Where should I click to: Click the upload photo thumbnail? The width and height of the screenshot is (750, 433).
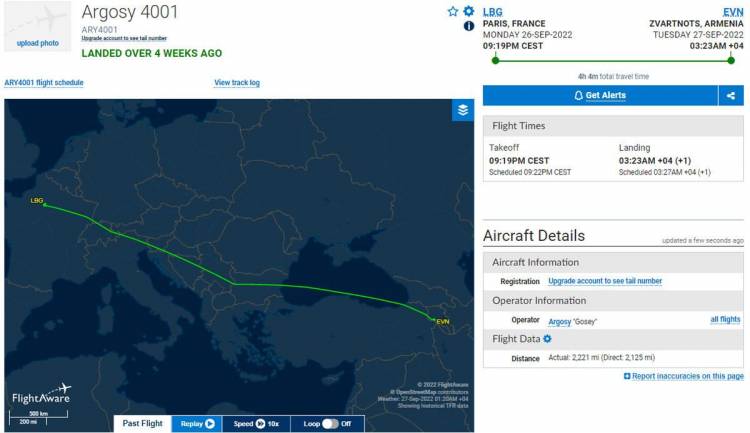coord(38,26)
